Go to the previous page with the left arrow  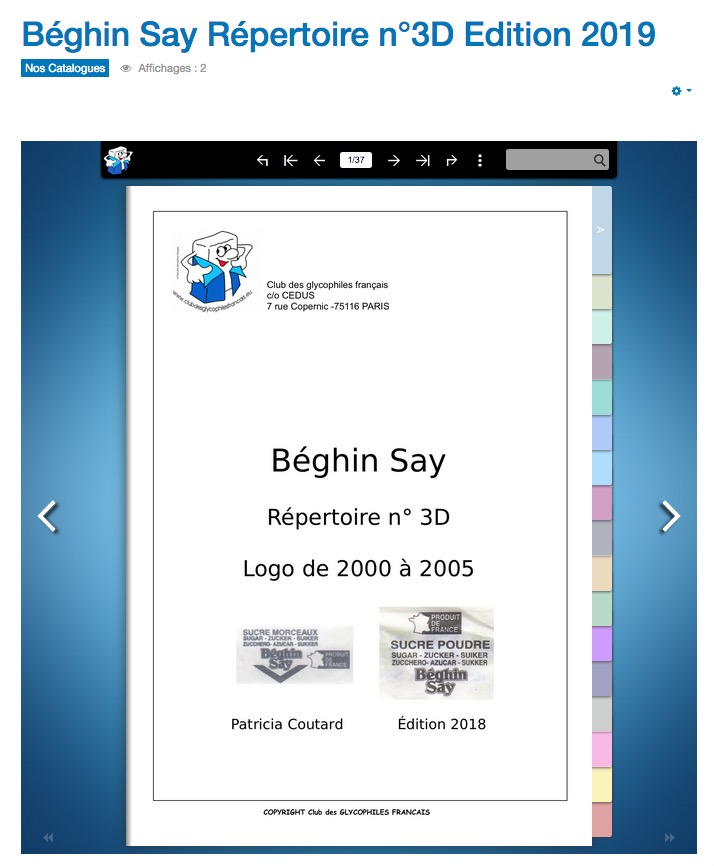tap(319, 160)
